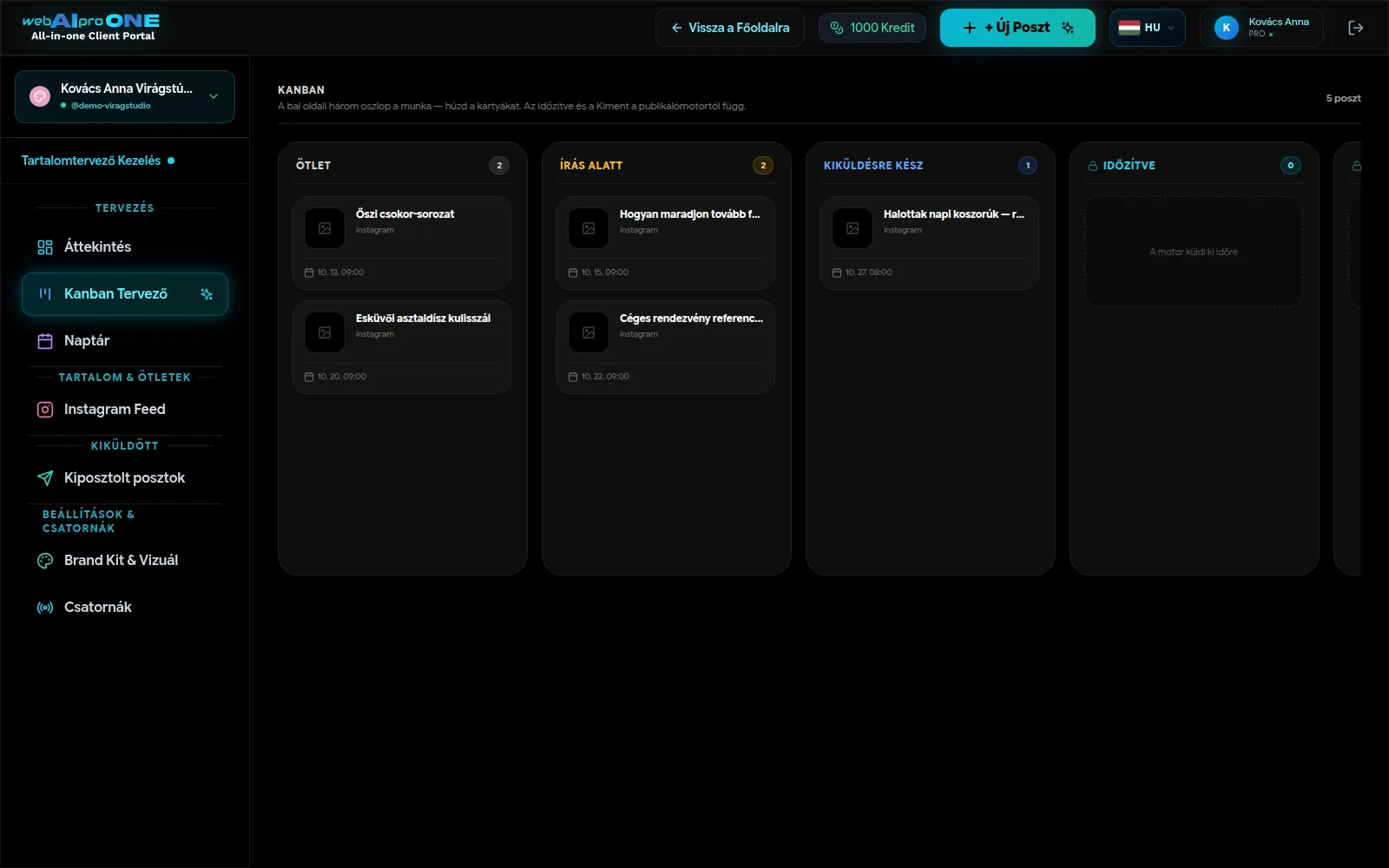Click the Brand Kit palette icon
The height and width of the screenshot is (868, 1389).
[x=45, y=561]
